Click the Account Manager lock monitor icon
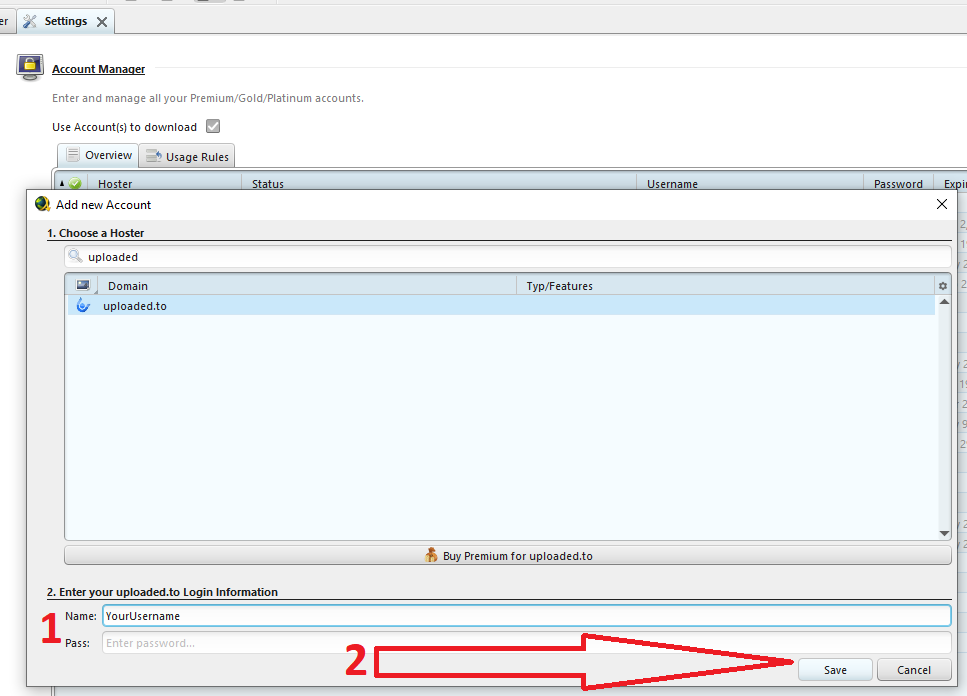Viewport: 967px width, 696px height. [x=30, y=67]
